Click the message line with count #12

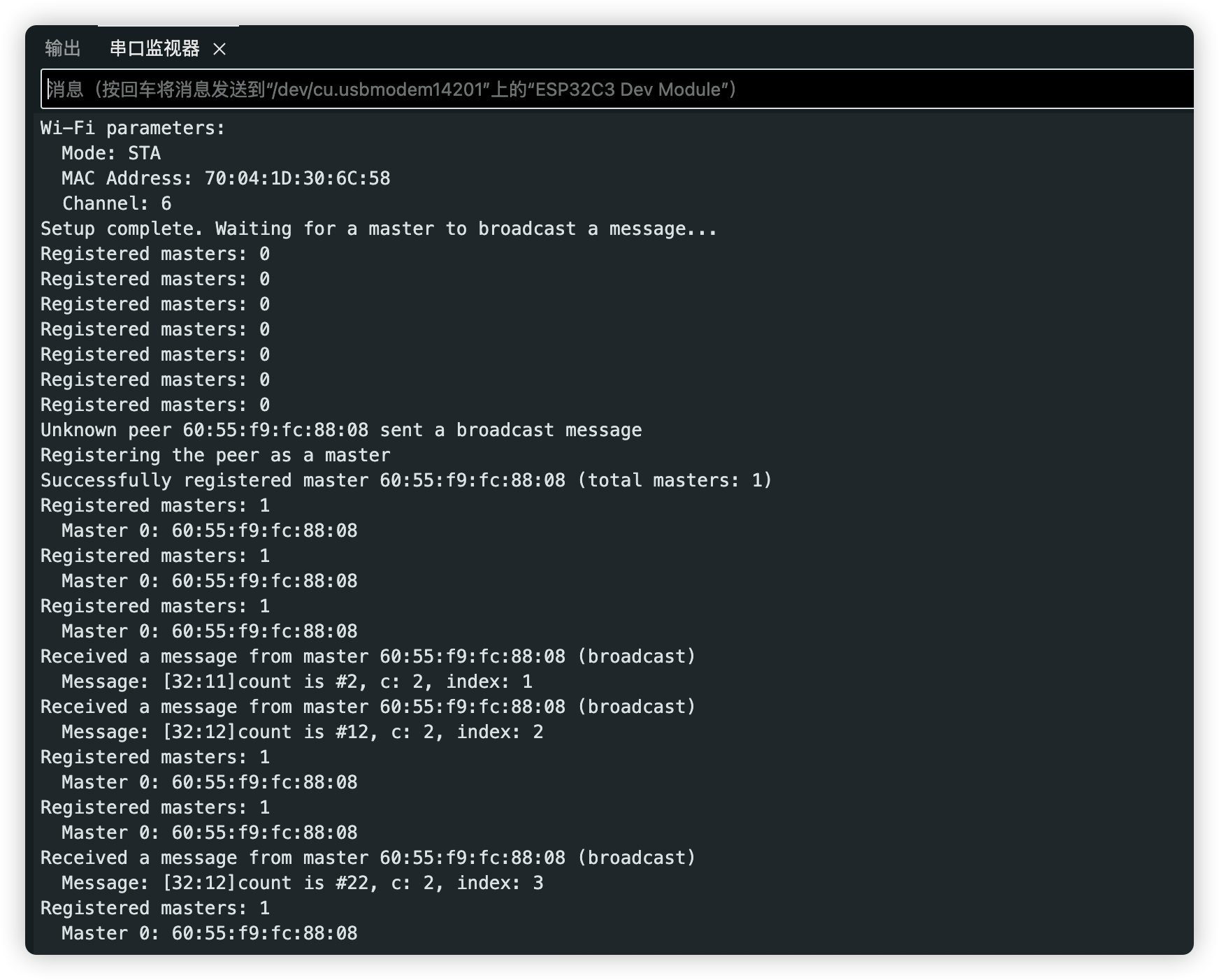click(302, 733)
